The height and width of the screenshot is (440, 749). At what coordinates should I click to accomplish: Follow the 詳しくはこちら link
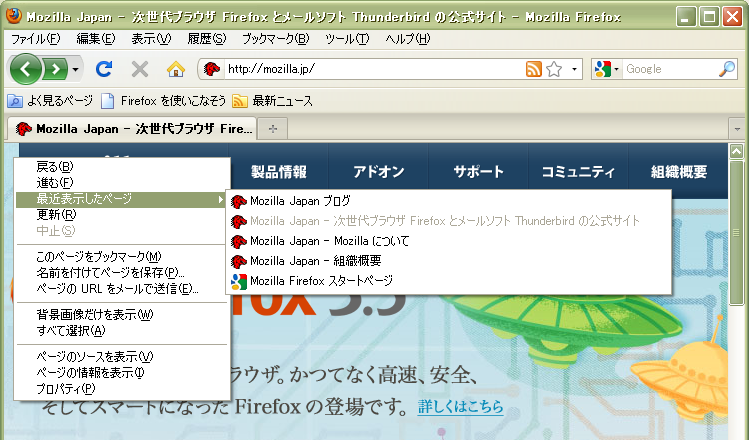click(x=460, y=407)
